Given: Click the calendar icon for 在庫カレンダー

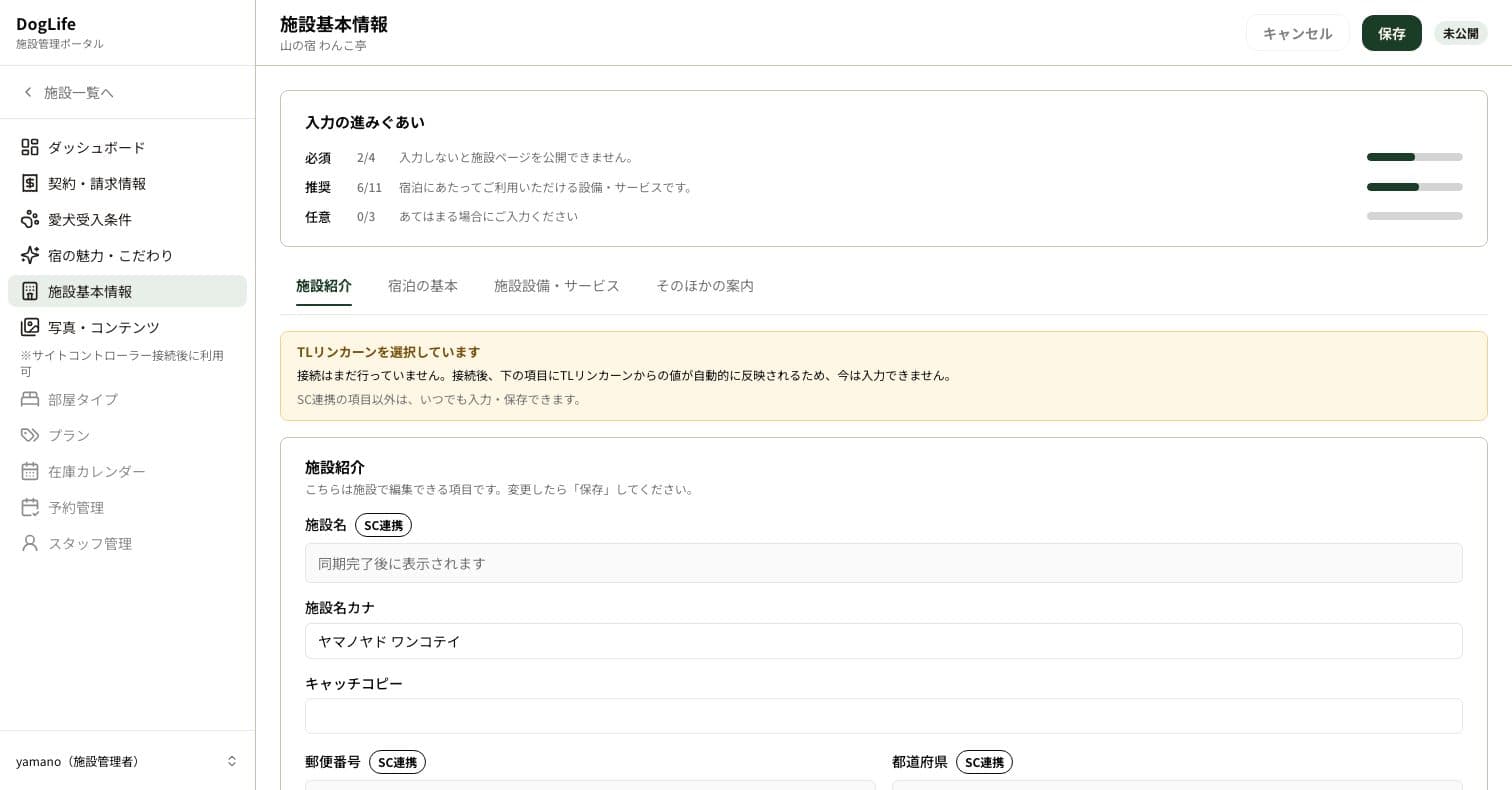Looking at the screenshot, I should pyautogui.click(x=30, y=471).
